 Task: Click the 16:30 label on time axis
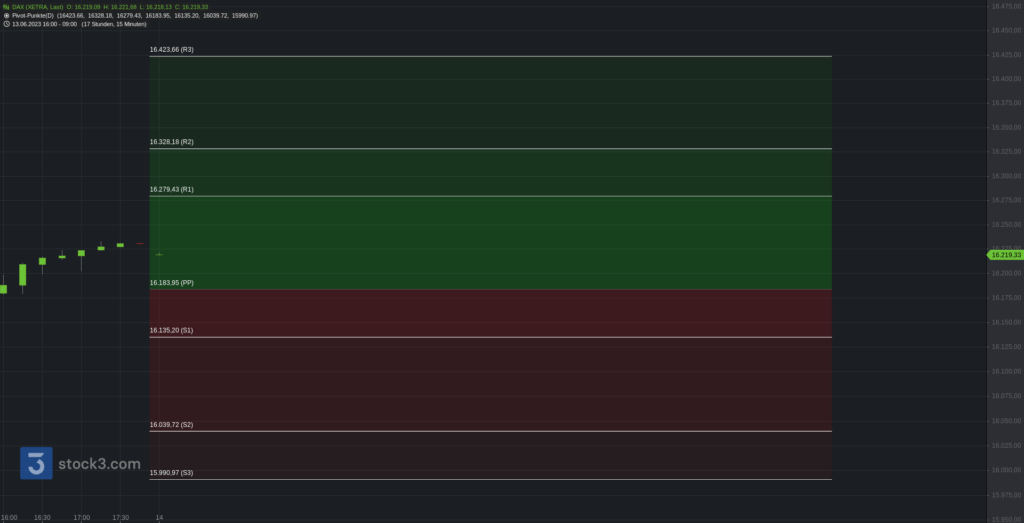point(42,518)
